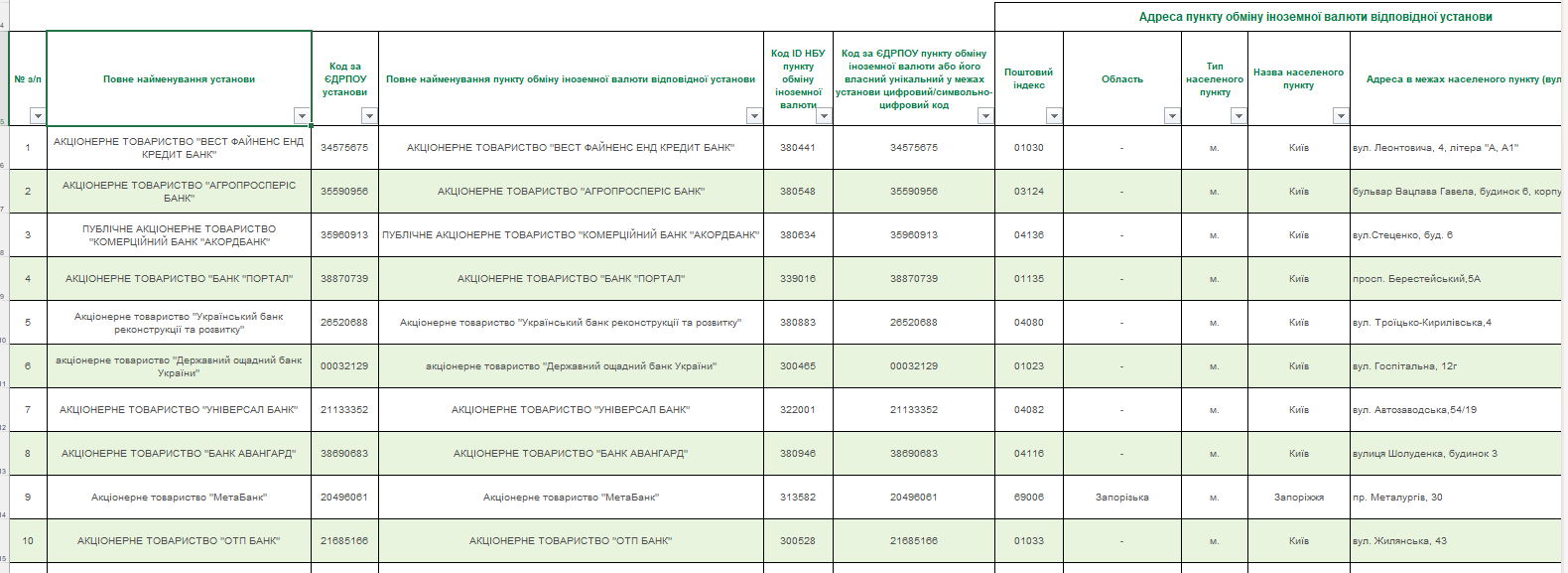Open filter for Повне найменування установи column
The width and height of the screenshot is (1568, 573).
click(x=302, y=116)
